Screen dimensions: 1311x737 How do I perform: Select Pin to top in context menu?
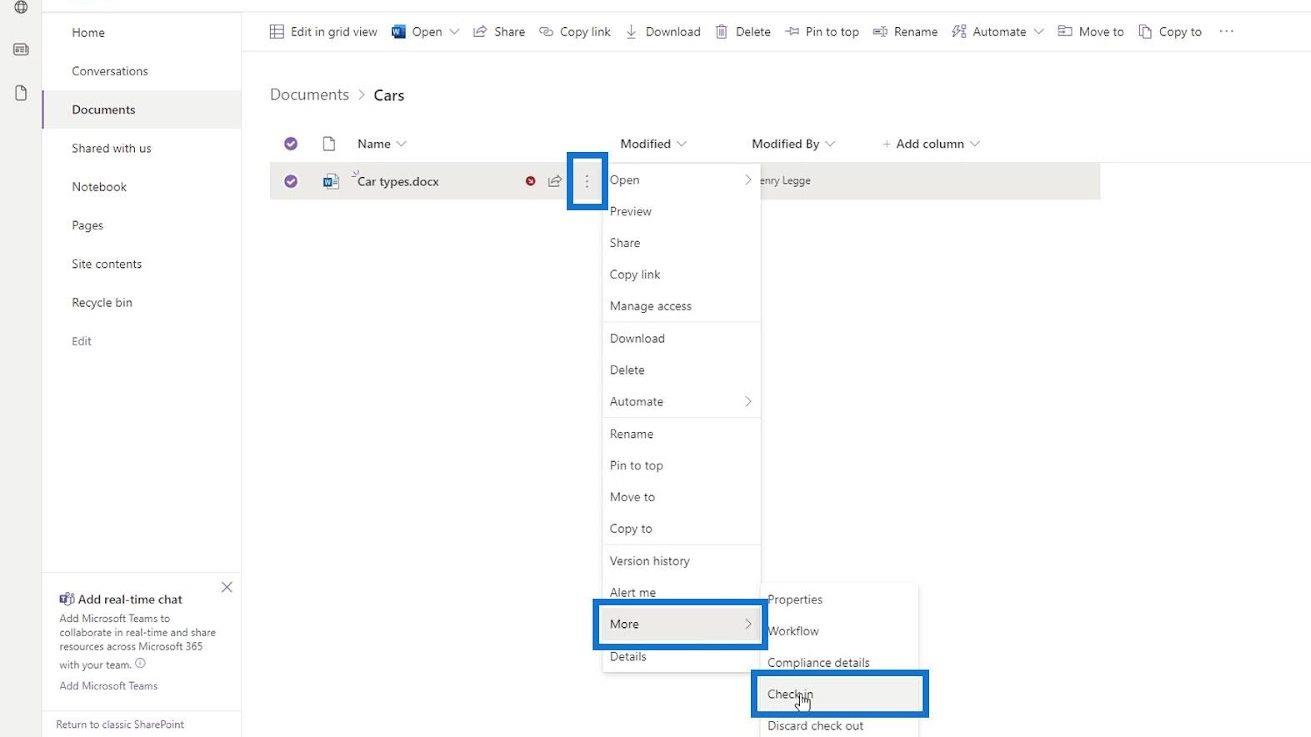pyautogui.click(x=681, y=465)
